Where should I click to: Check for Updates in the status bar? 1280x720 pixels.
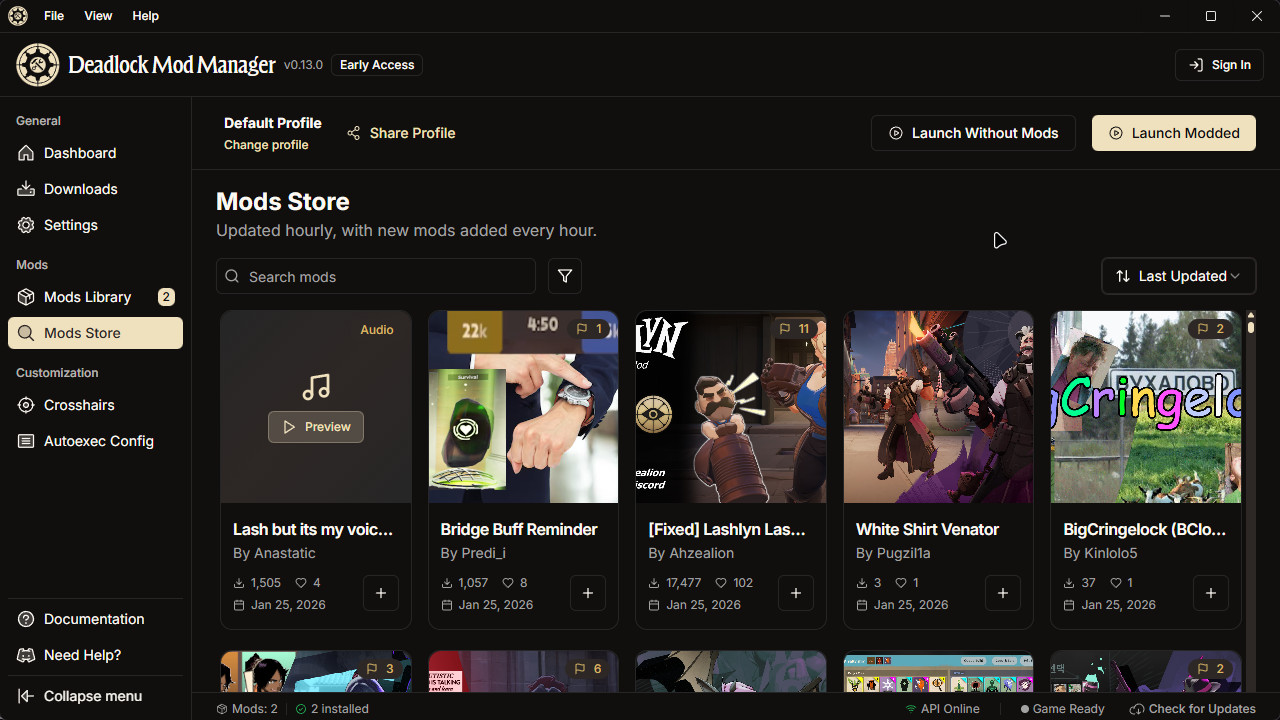pyautogui.click(x=1192, y=708)
